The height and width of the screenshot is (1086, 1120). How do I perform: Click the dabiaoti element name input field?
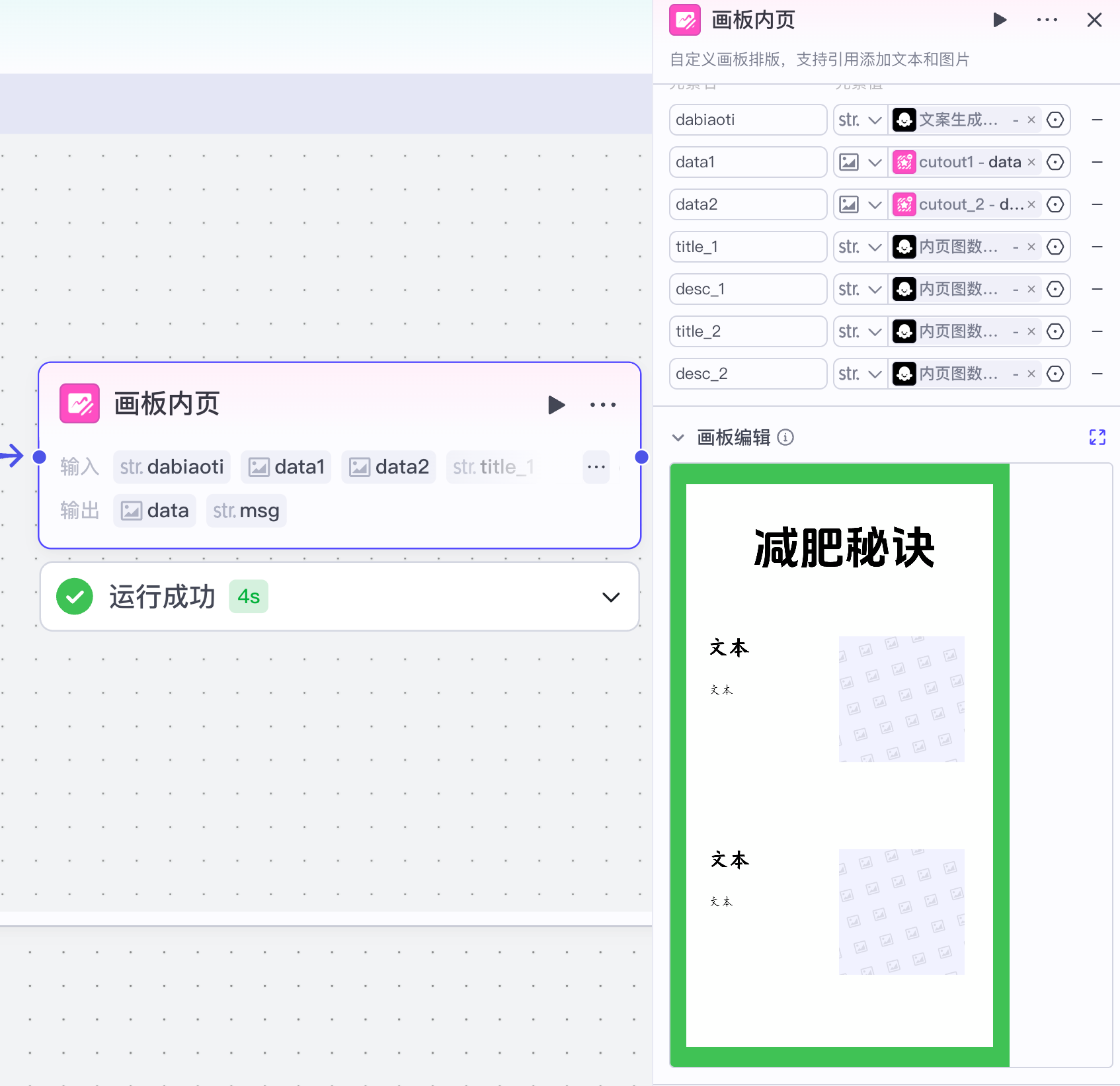pyautogui.click(x=747, y=120)
